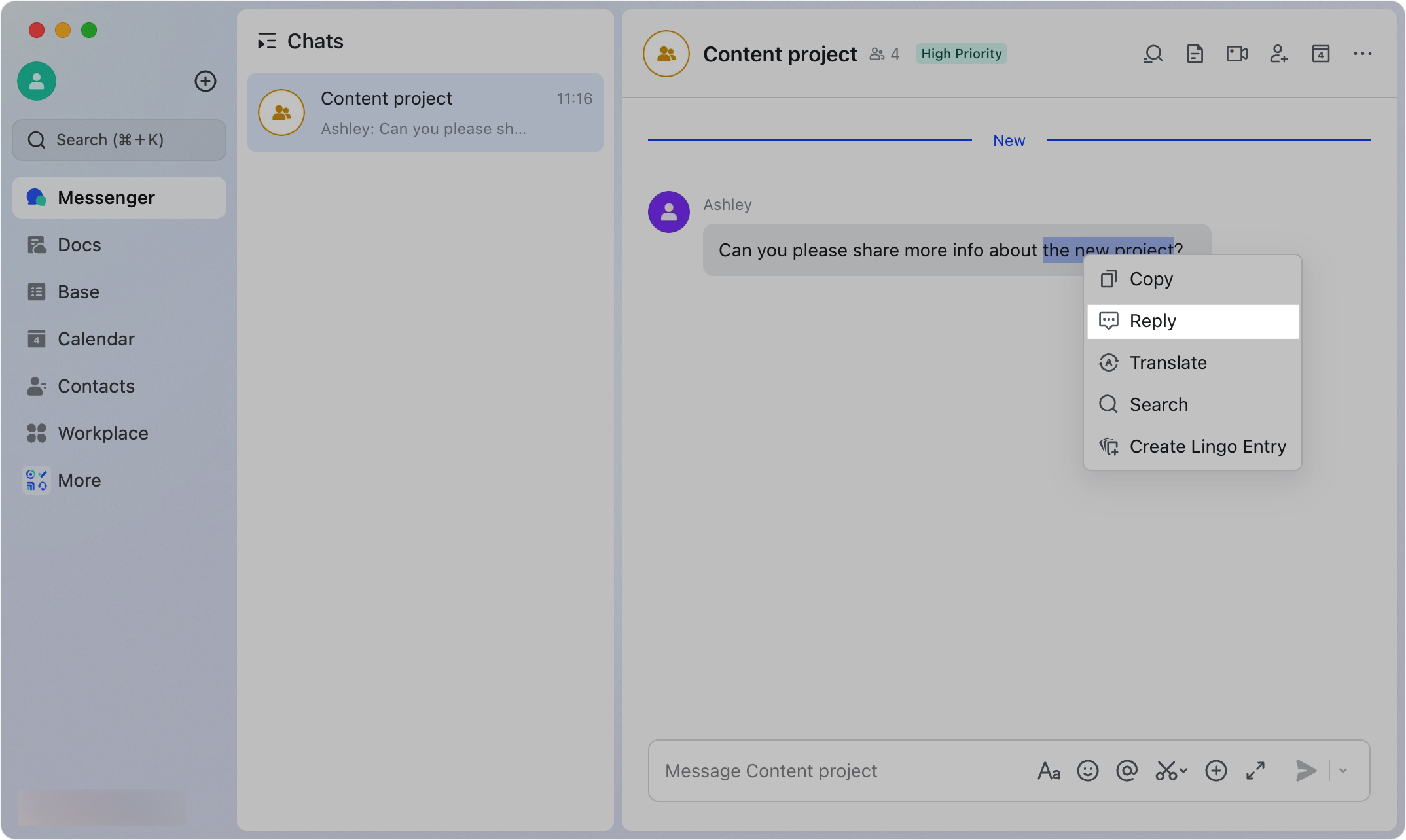Choose Create Lingo Entry in the menu
This screenshot has width=1406, height=840.
(x=1208, y=446)
